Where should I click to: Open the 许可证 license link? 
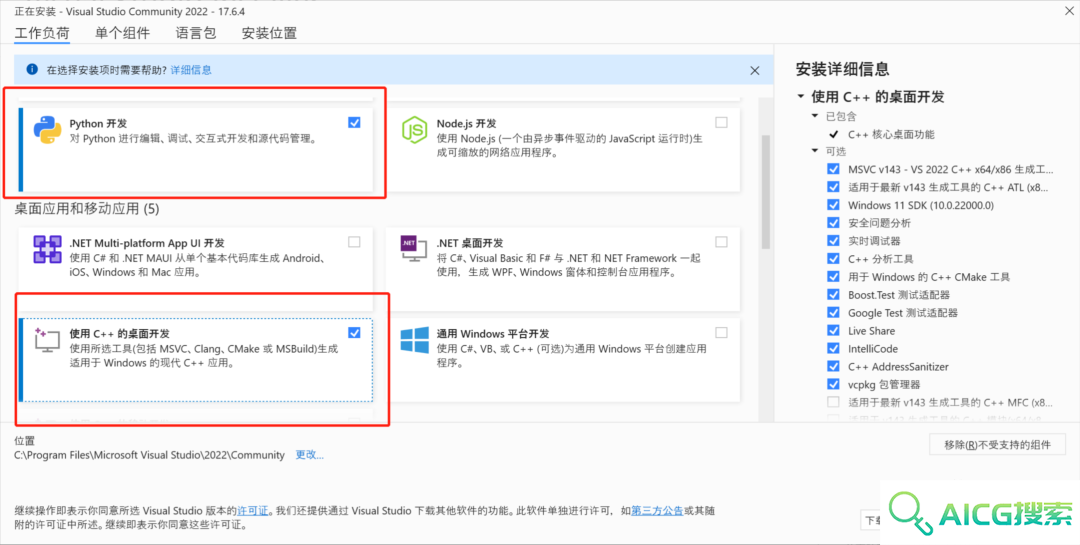pos(253,511)
